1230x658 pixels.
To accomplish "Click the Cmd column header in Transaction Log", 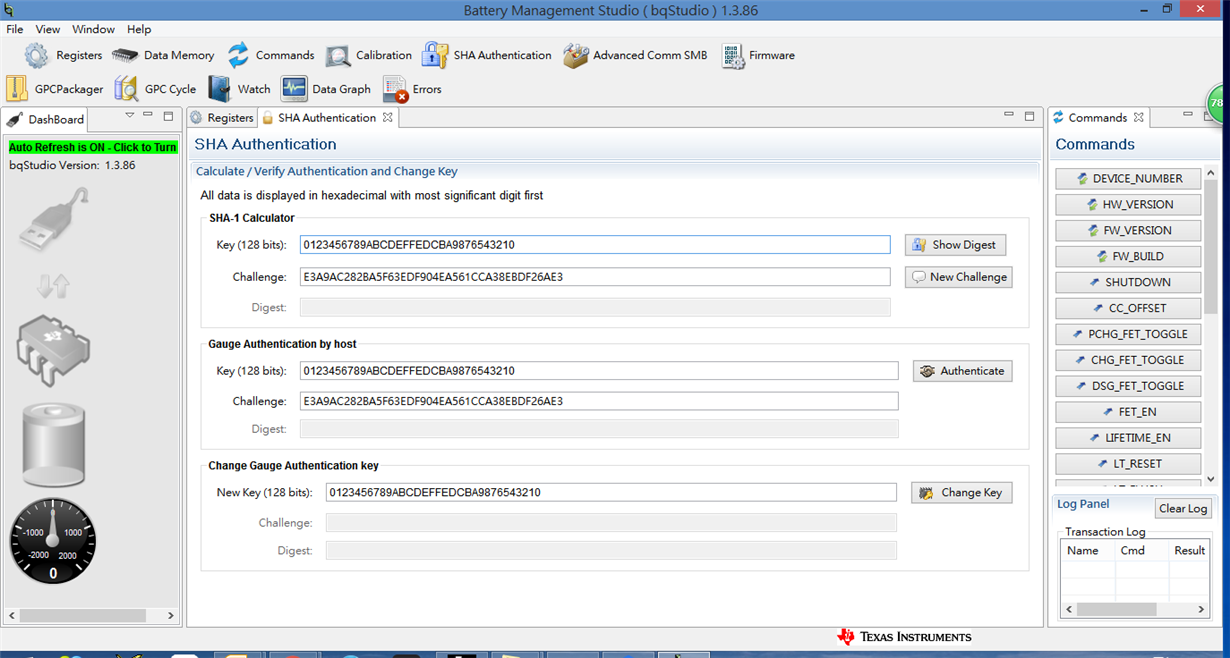I will point(1142,551).
